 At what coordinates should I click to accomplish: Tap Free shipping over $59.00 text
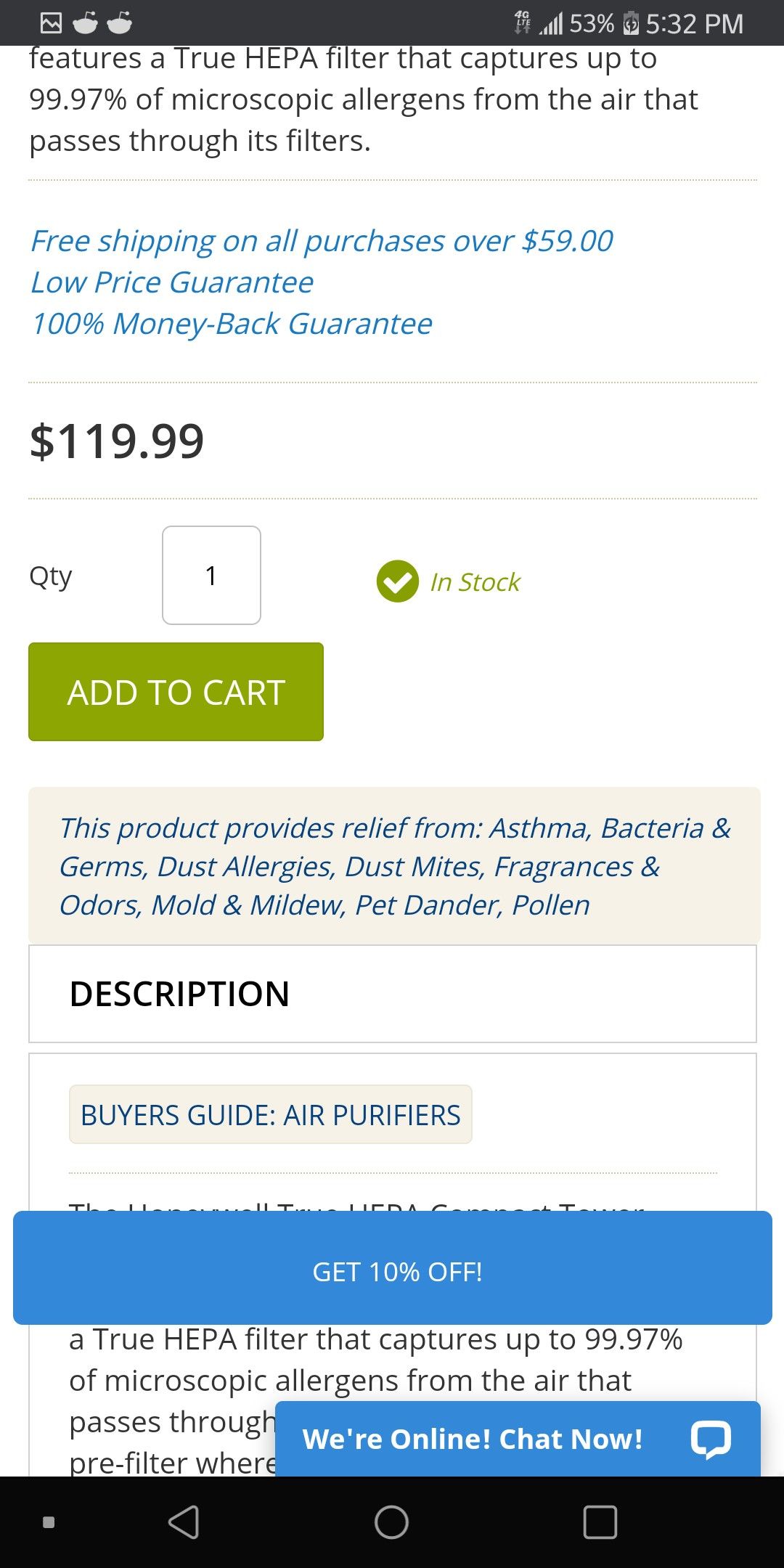point(322,241)
